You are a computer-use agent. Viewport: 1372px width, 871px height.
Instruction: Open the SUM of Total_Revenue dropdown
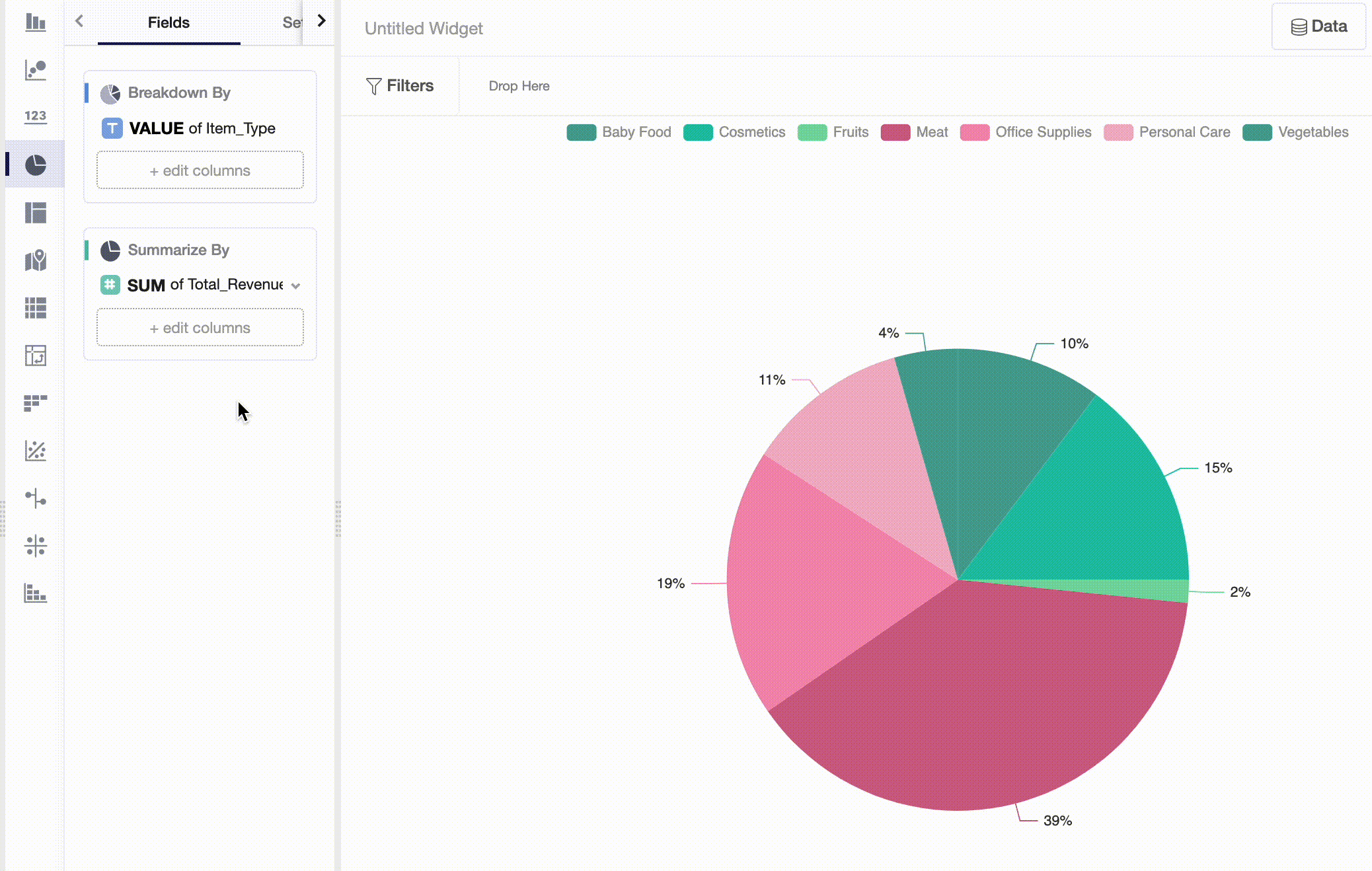tap(296, 285)
